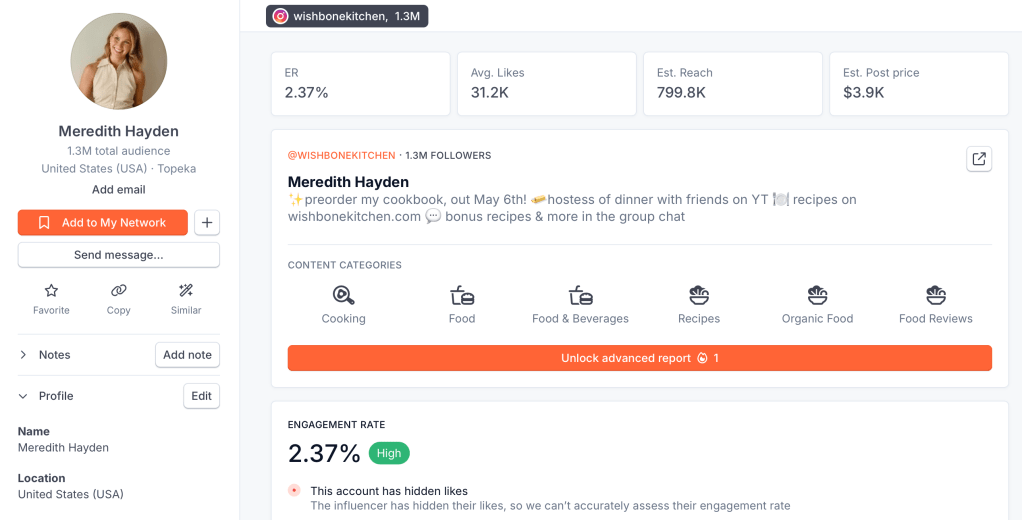Click the plus button beside Add to My Network
The height and width of the screenshot is (520, 1022).
[207, 223]
